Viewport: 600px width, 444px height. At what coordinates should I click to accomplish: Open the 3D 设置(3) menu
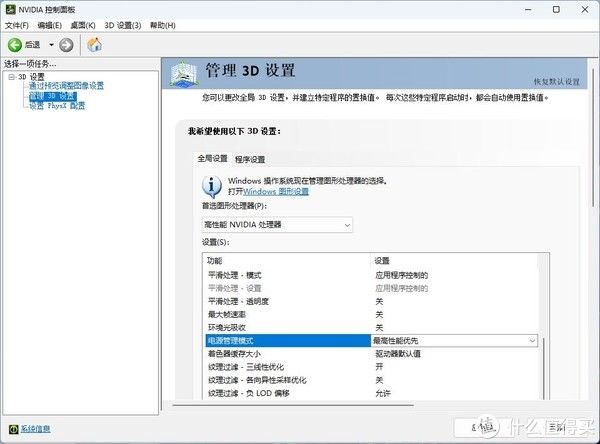[x=123, y=25]
